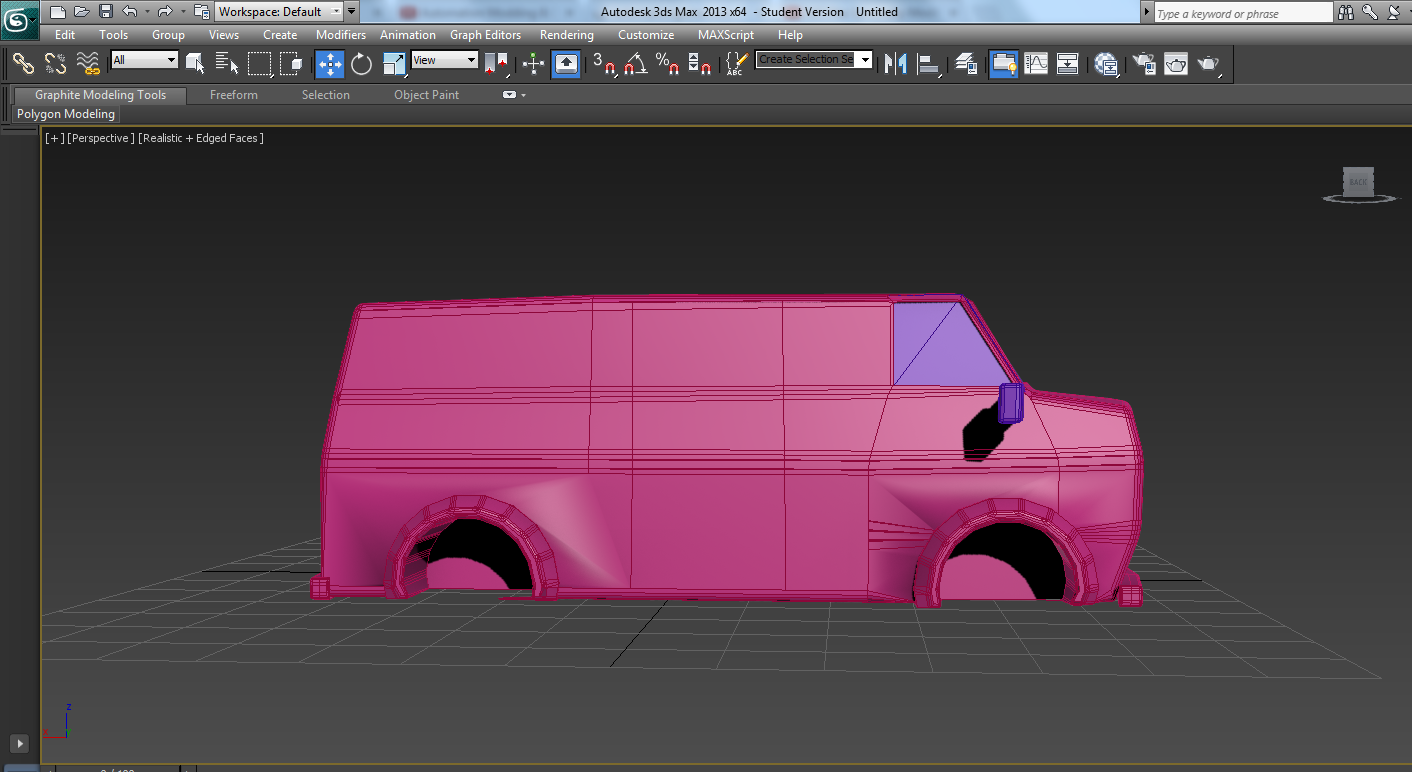Click the keyword search input field
The width and height of the screenshot is (1412, 772).
click(1242, 13)
